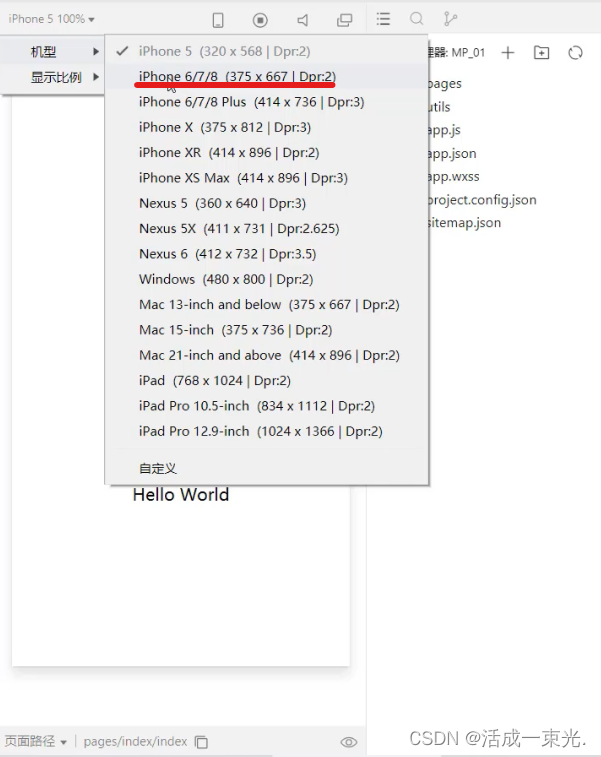Toggle the eye preview icon in status bar

click(x=349, y=742)
